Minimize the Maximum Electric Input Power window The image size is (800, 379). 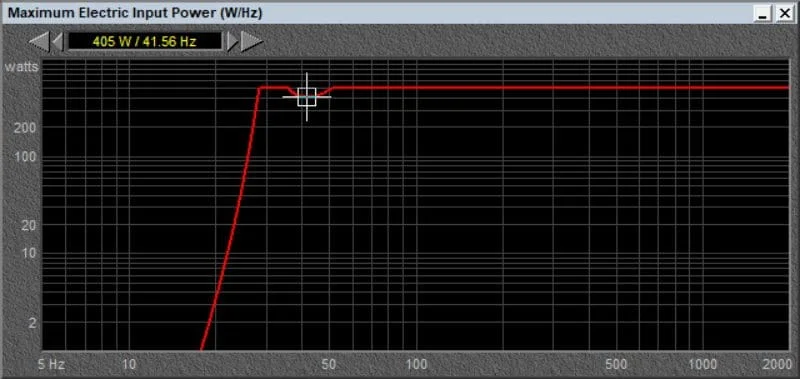[763, 14]
